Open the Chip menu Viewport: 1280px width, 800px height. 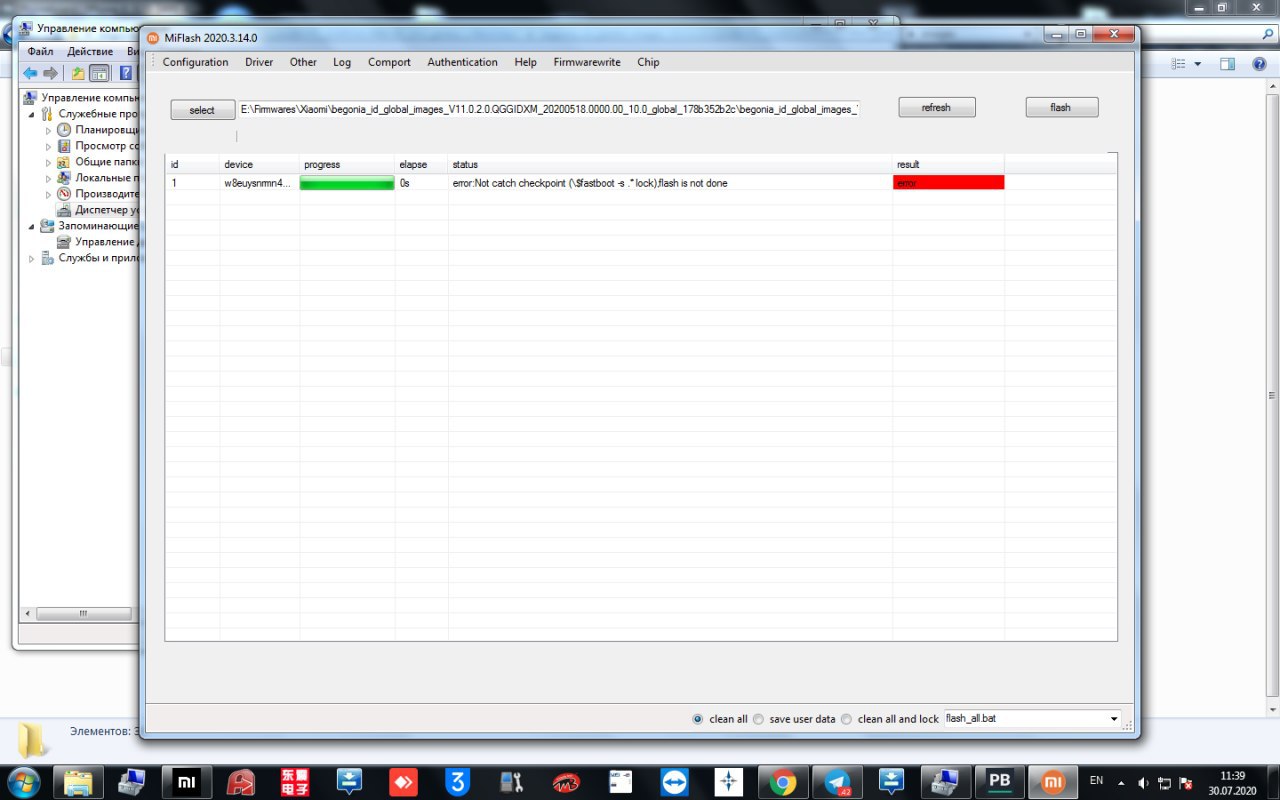[x=648, y=62]
